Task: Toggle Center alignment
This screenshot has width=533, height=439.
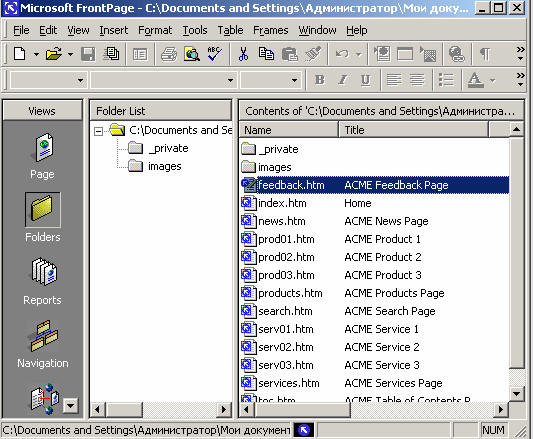Action: coord(417,80)
